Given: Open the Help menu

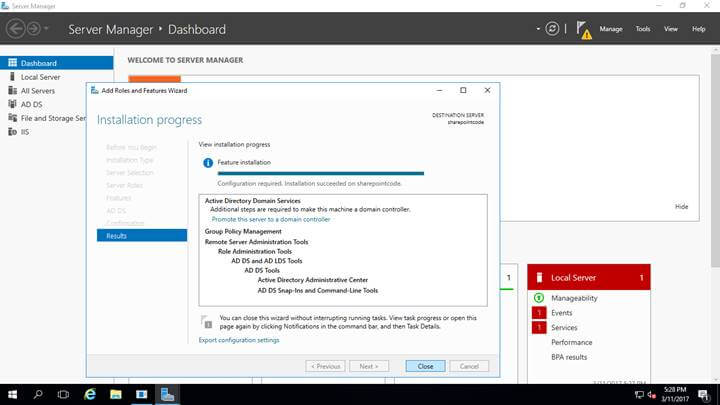Looking at the screenshot, I should coord(698,29).
